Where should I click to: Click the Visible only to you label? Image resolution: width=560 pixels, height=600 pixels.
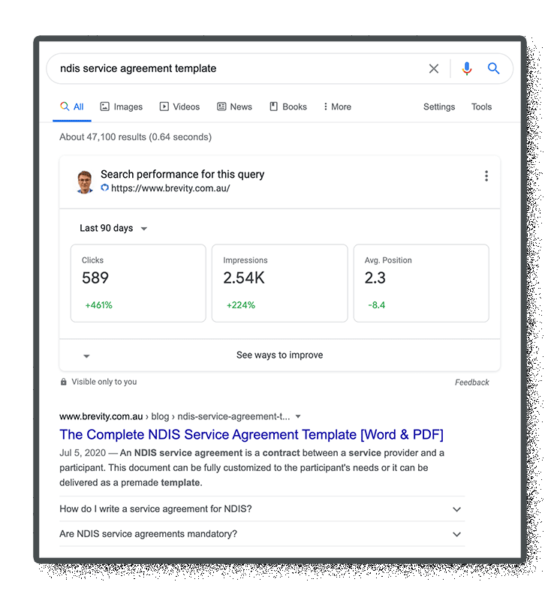point(104,382)
